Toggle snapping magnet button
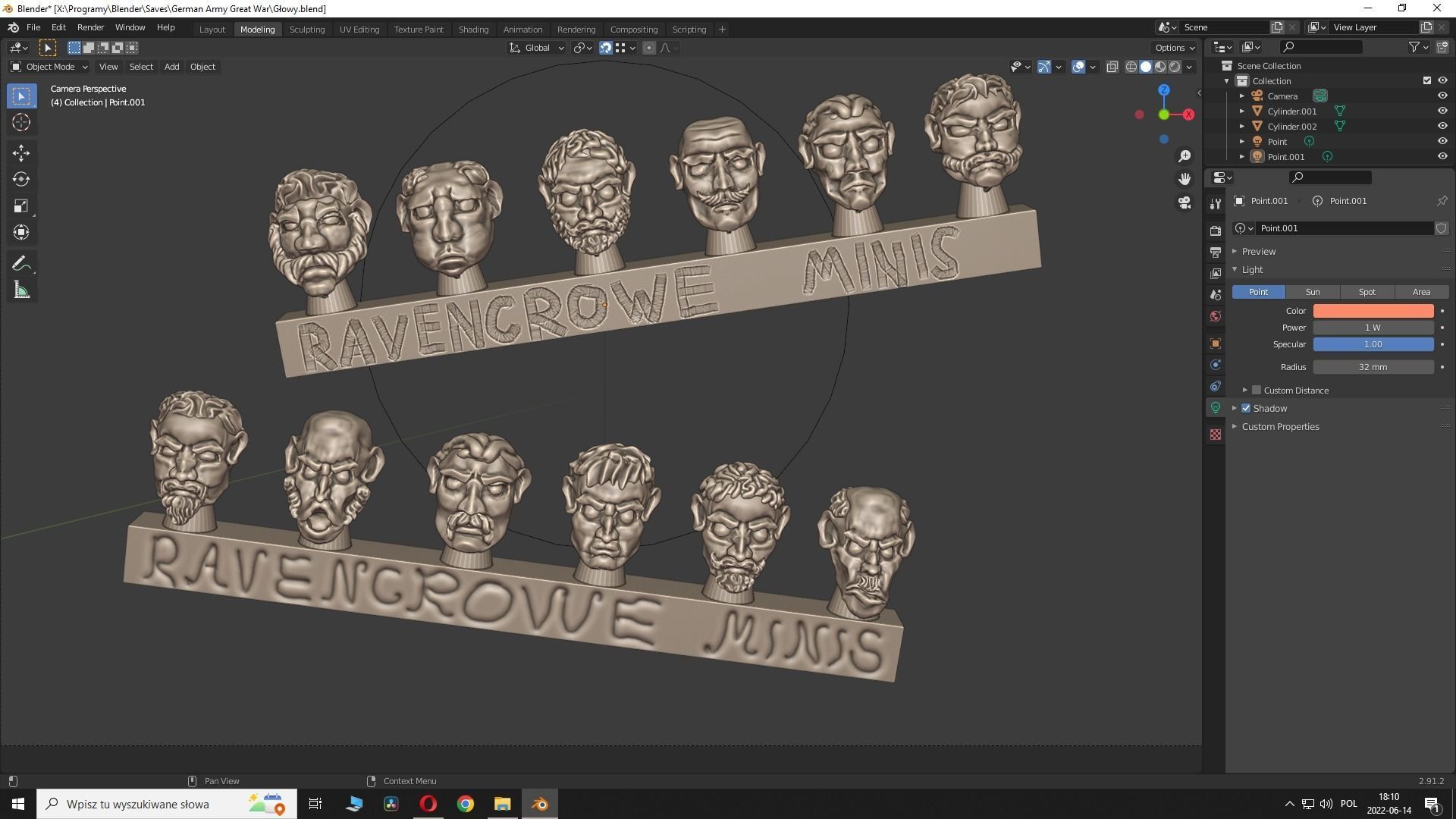The height and width of the screenshot is (819, 1456). pos(606,48)
